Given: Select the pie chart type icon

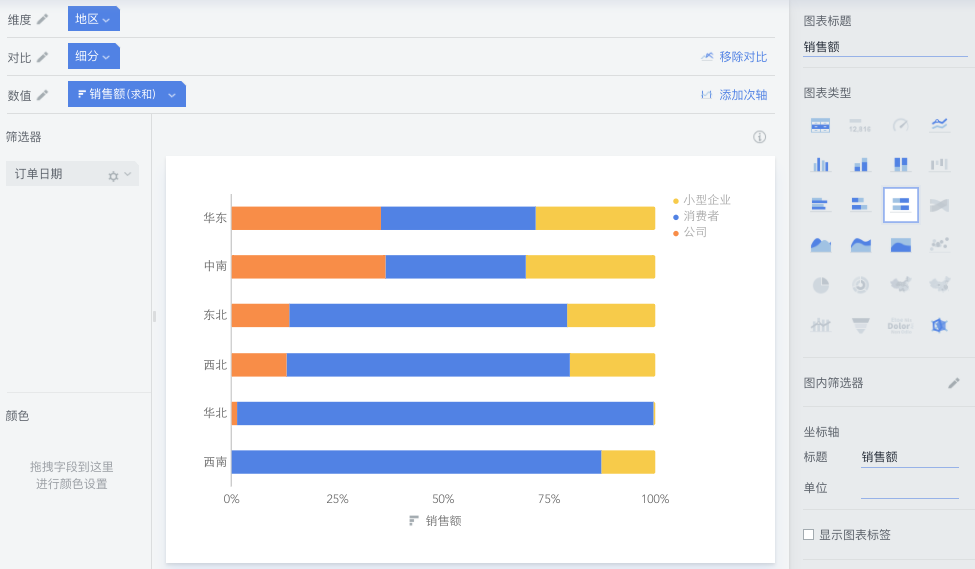Looking at the screenshot, I should (x=821, y=285).
